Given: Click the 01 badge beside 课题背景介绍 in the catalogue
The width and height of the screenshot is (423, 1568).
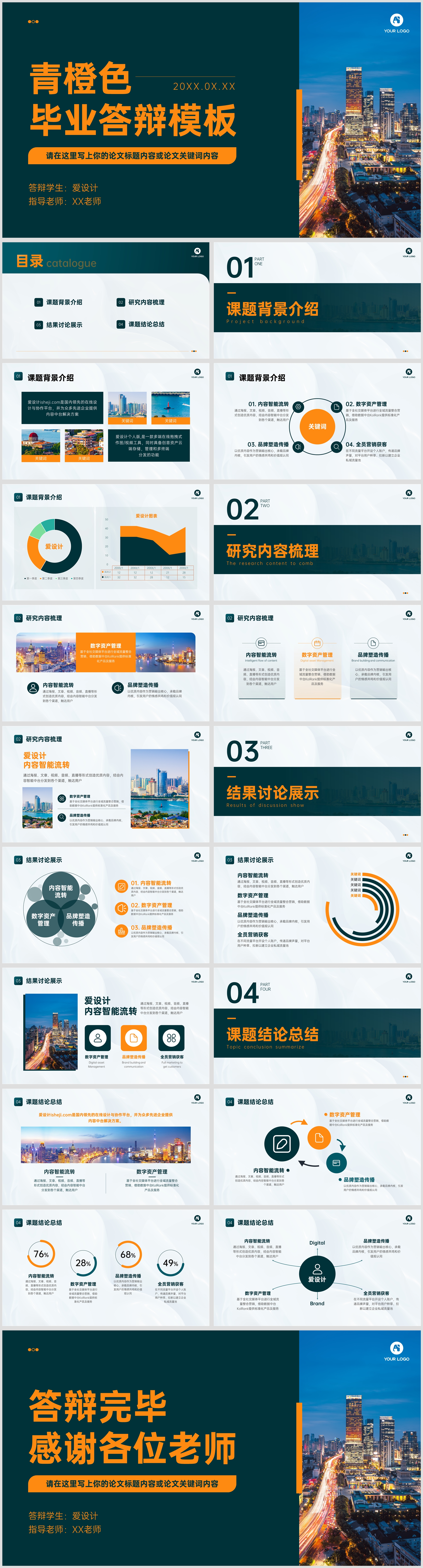Looking at the screenshot, I should (x=38, y=303).
